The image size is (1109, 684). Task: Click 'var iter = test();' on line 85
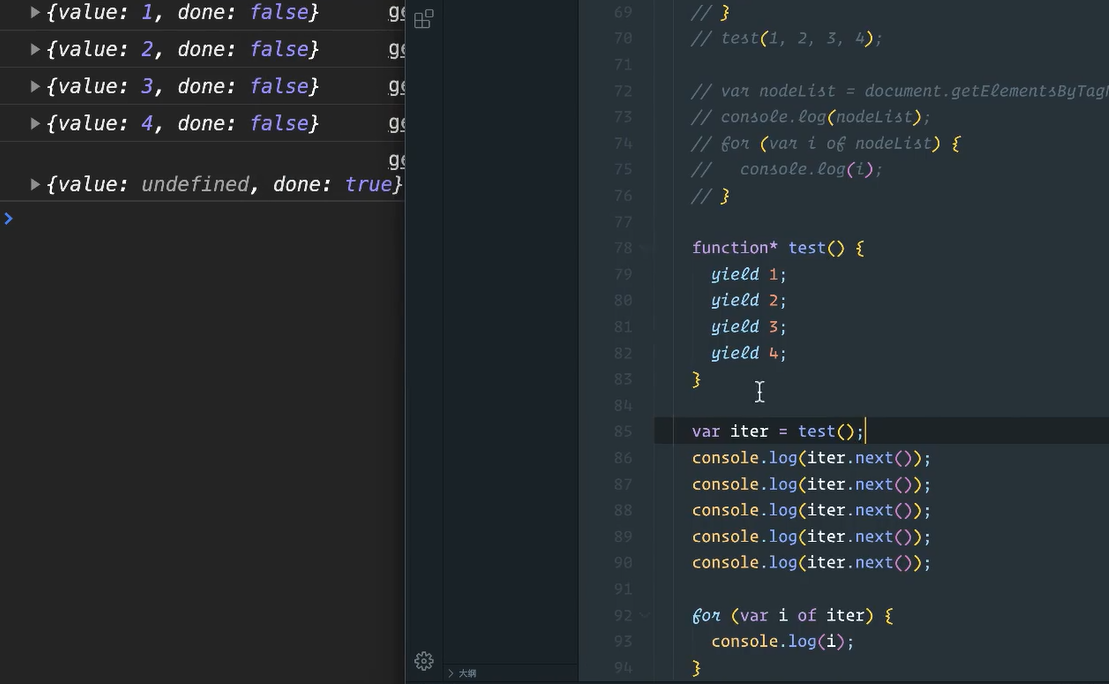point(778,431)
